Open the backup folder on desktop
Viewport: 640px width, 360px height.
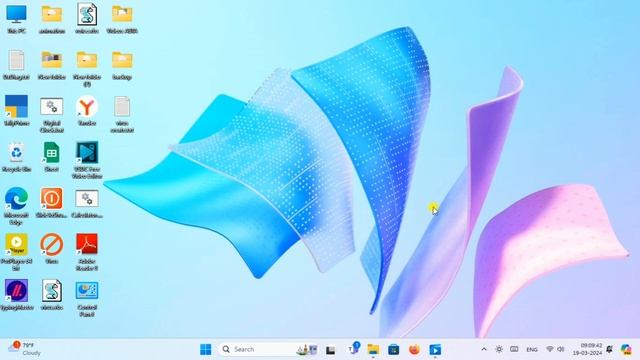(x=122, y=64)
